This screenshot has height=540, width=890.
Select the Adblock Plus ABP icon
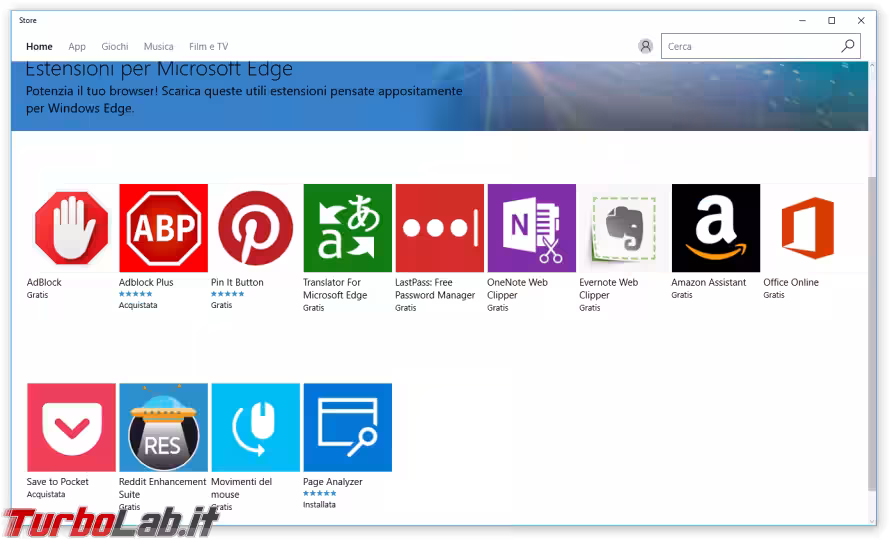point(163,228)
